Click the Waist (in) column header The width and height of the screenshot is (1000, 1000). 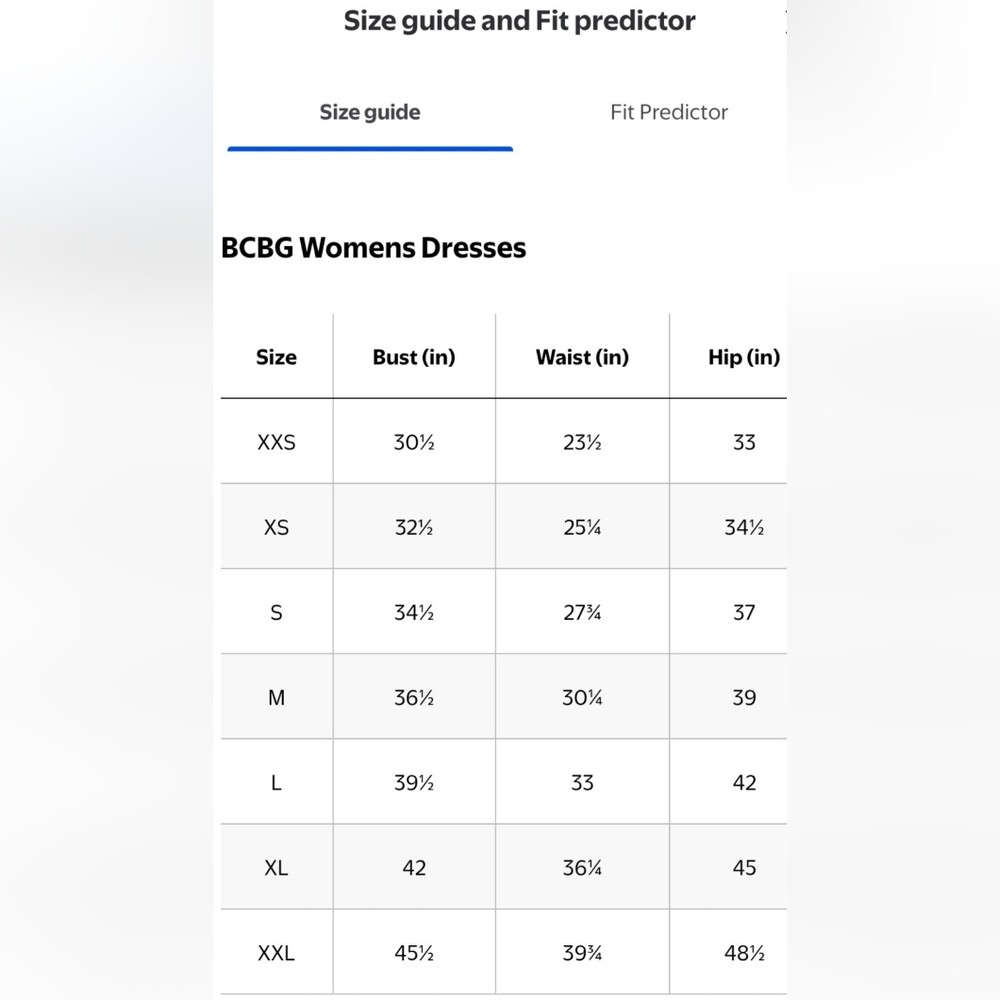[x=582, y=357]
